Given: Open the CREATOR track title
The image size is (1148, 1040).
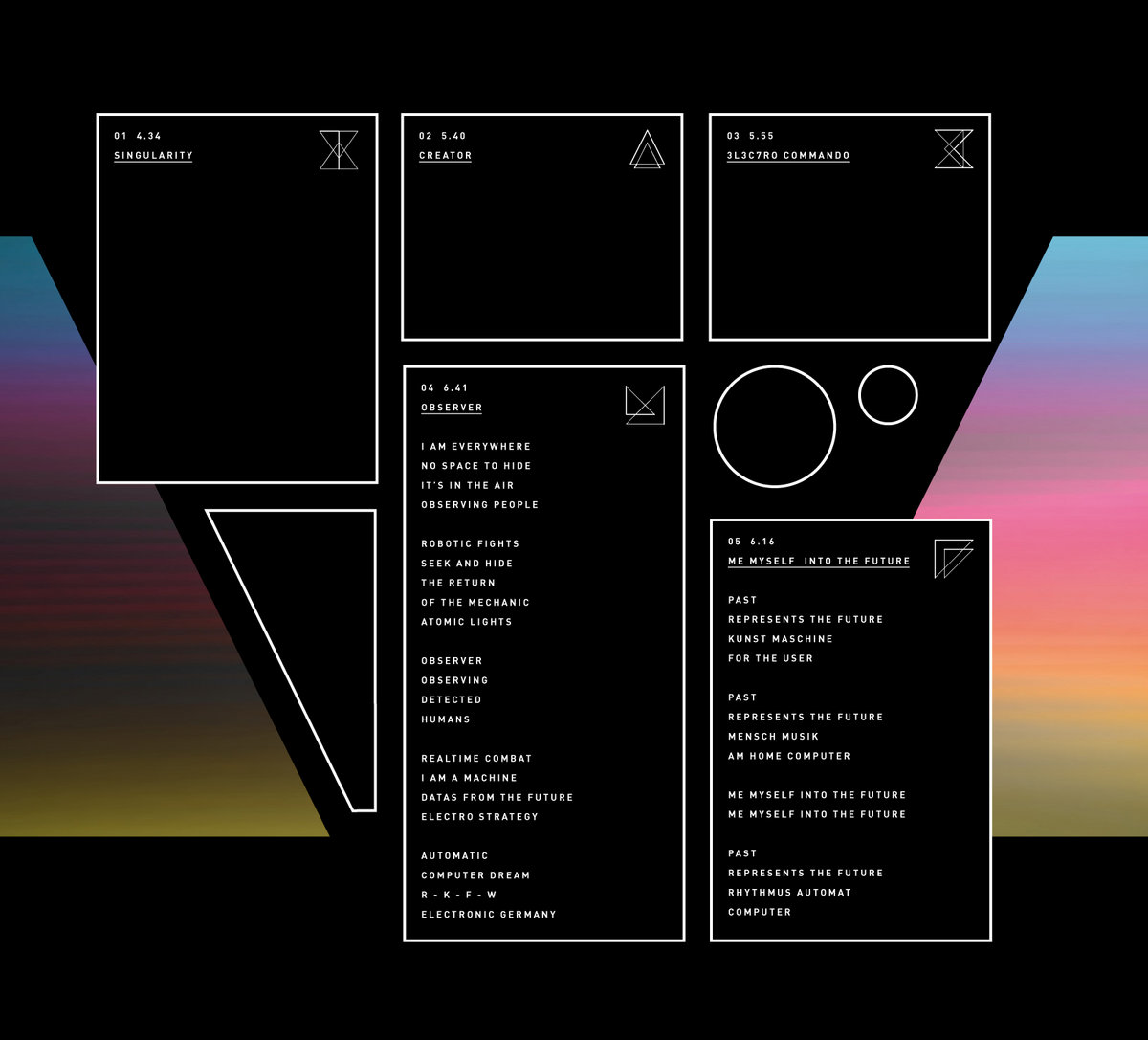Looking at the screenshot, I should pos(445,156).
